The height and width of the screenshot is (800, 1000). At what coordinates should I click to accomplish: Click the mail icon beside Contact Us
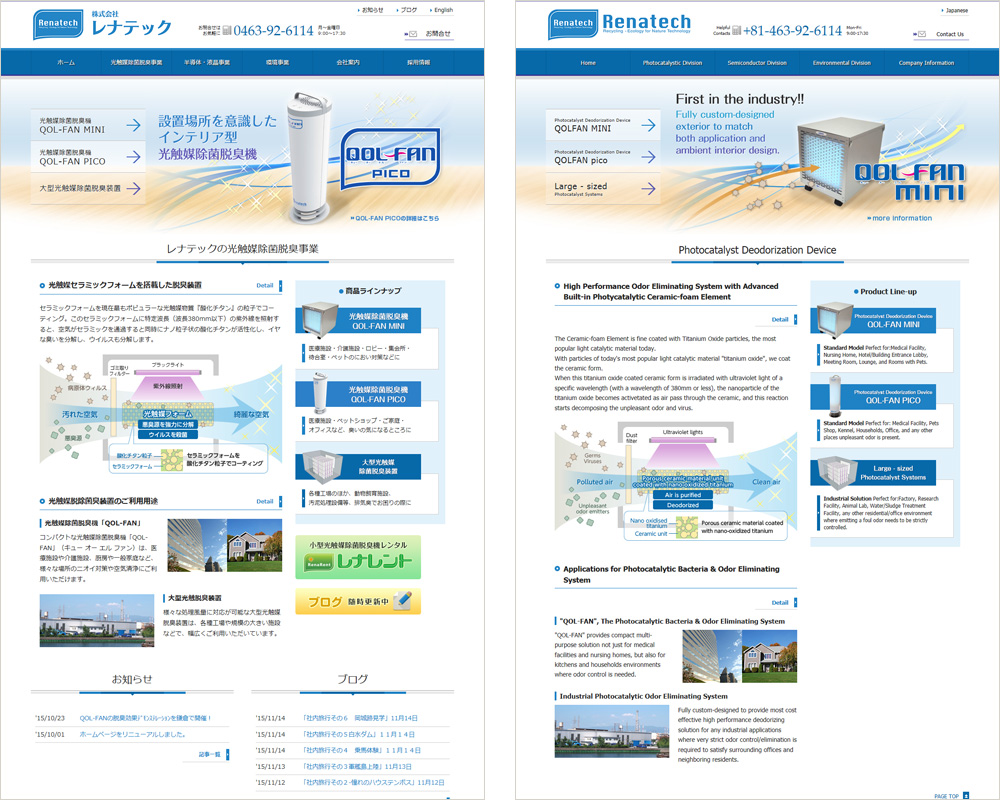coord(921,34)
